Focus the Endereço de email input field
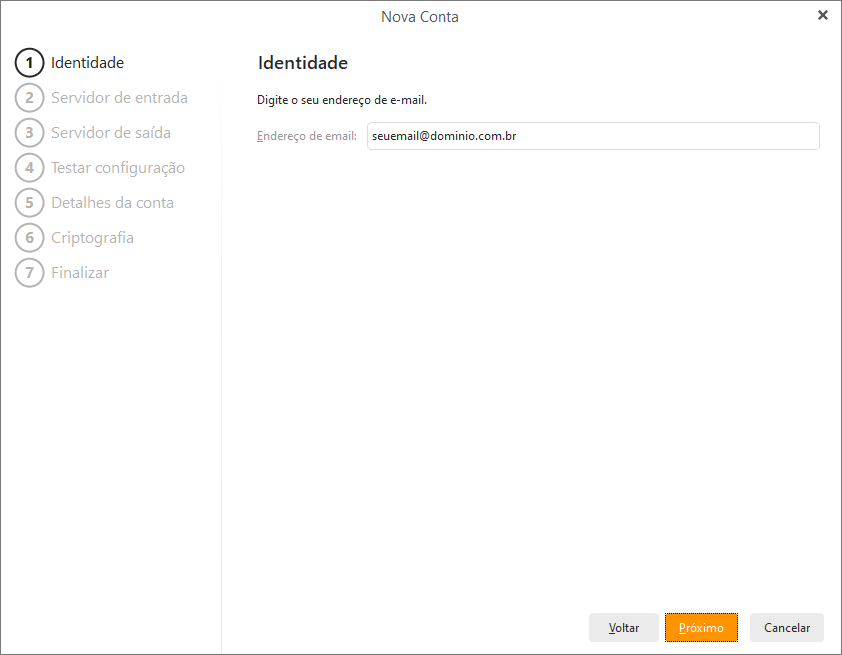842x655 pixels. [593, 136]
